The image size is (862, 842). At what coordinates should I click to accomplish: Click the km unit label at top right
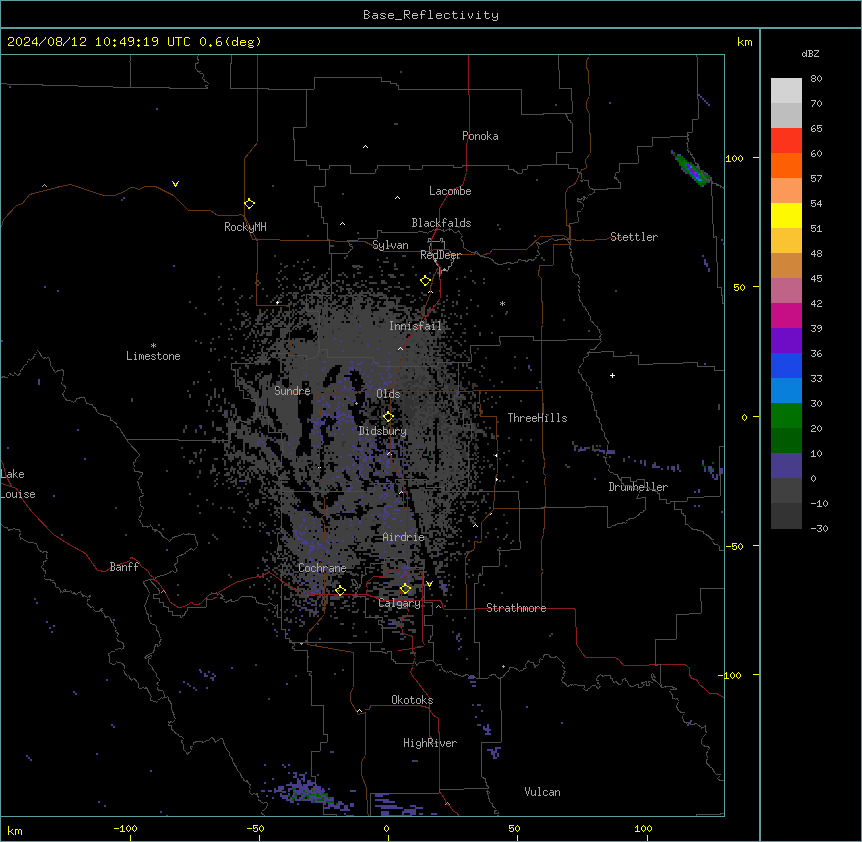pyautogui.click(x=745, y=42)
